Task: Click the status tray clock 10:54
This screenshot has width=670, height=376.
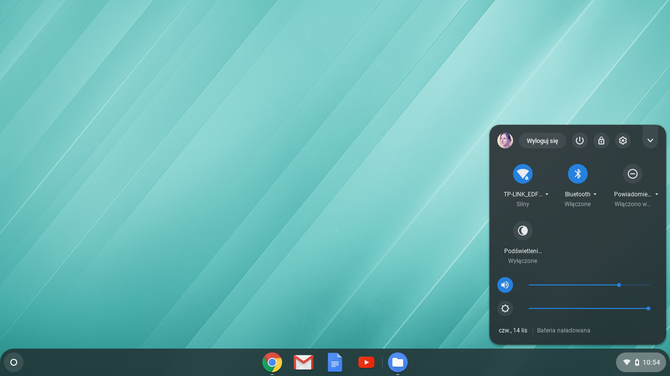Action: [651, 362]
